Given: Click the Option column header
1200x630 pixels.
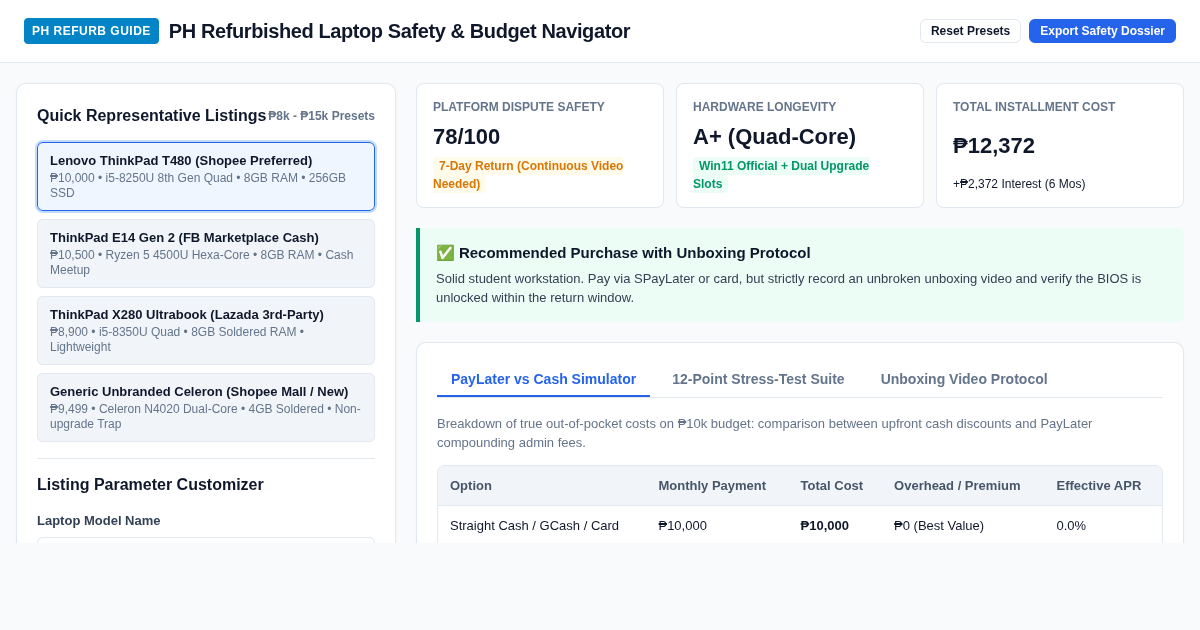Looking at the screenshot, I should 471,486.
